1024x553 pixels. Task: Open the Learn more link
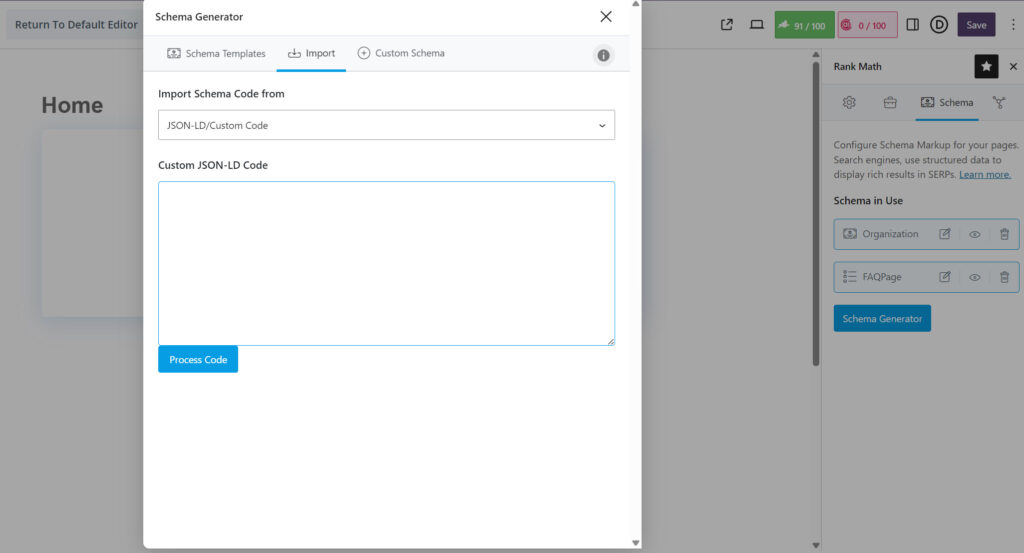[x=985, y=175]
